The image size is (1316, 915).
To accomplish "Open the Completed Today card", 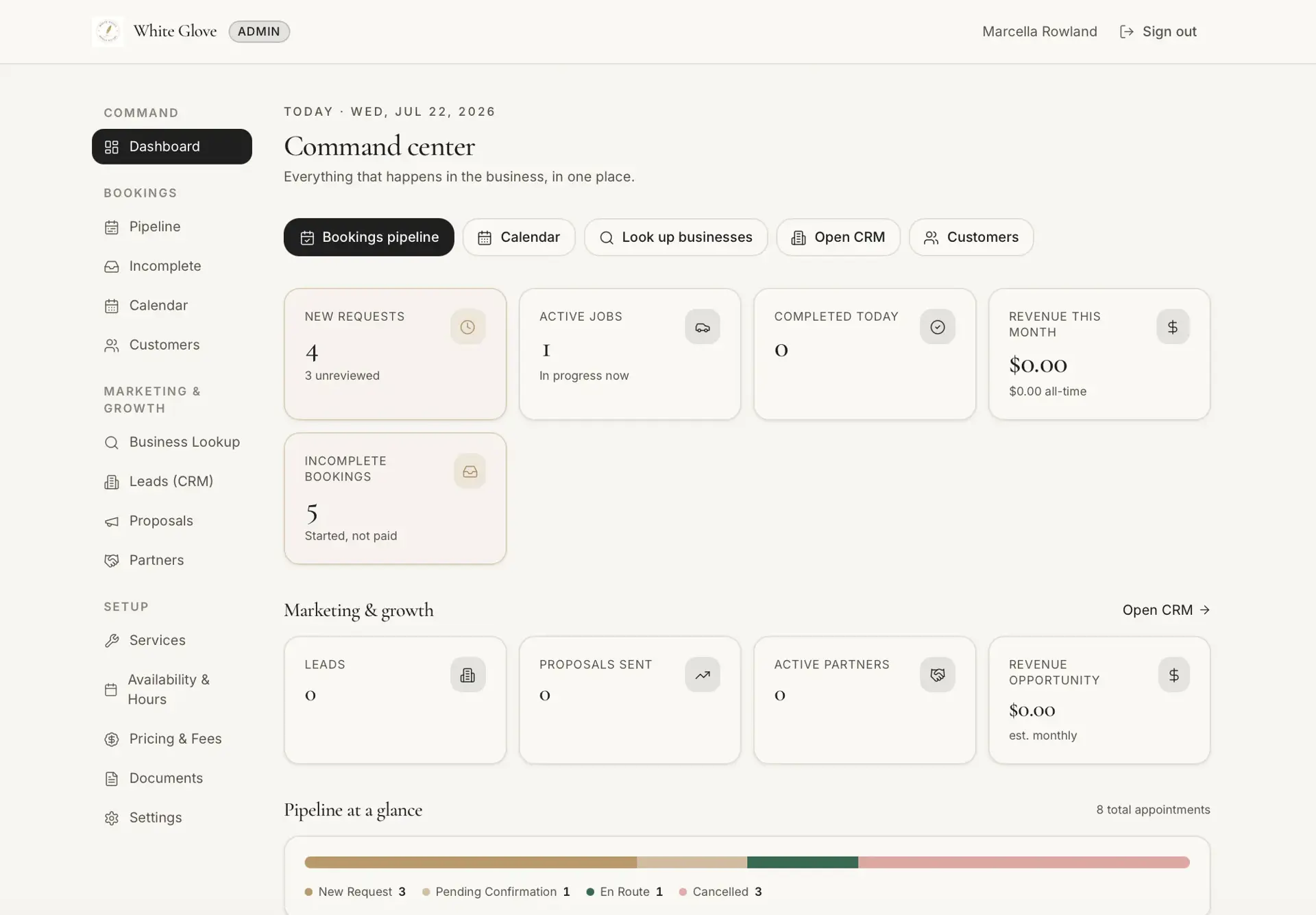I will [865, 354].
